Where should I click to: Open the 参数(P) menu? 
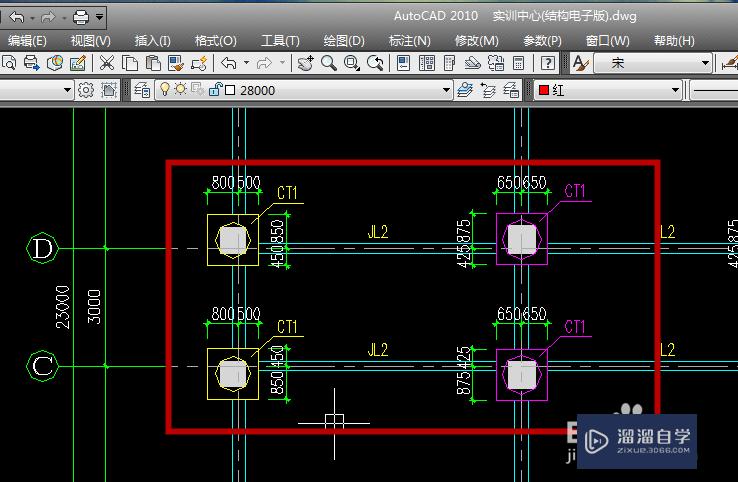point(542,41)
